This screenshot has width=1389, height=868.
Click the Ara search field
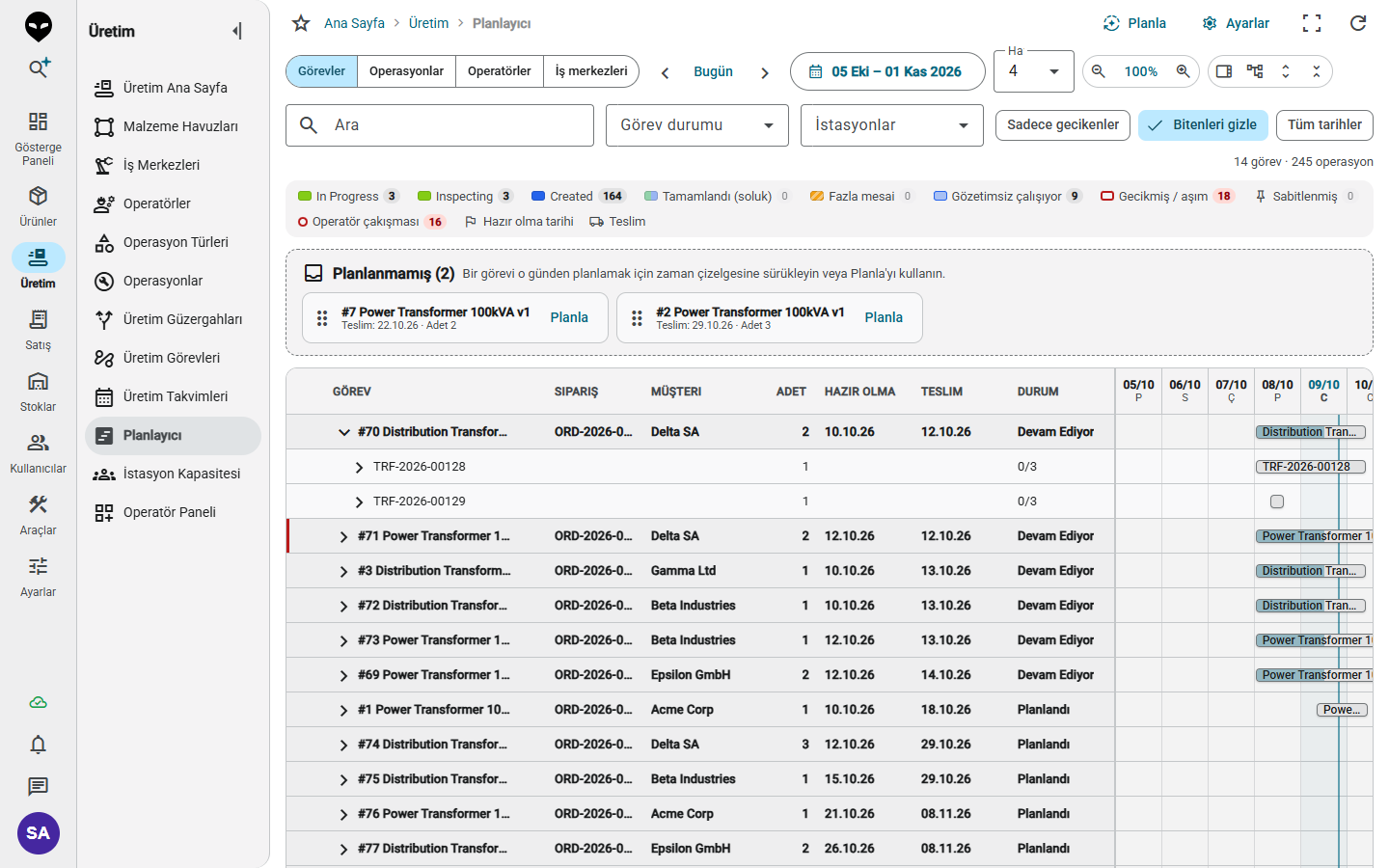[x=440, y=125]
